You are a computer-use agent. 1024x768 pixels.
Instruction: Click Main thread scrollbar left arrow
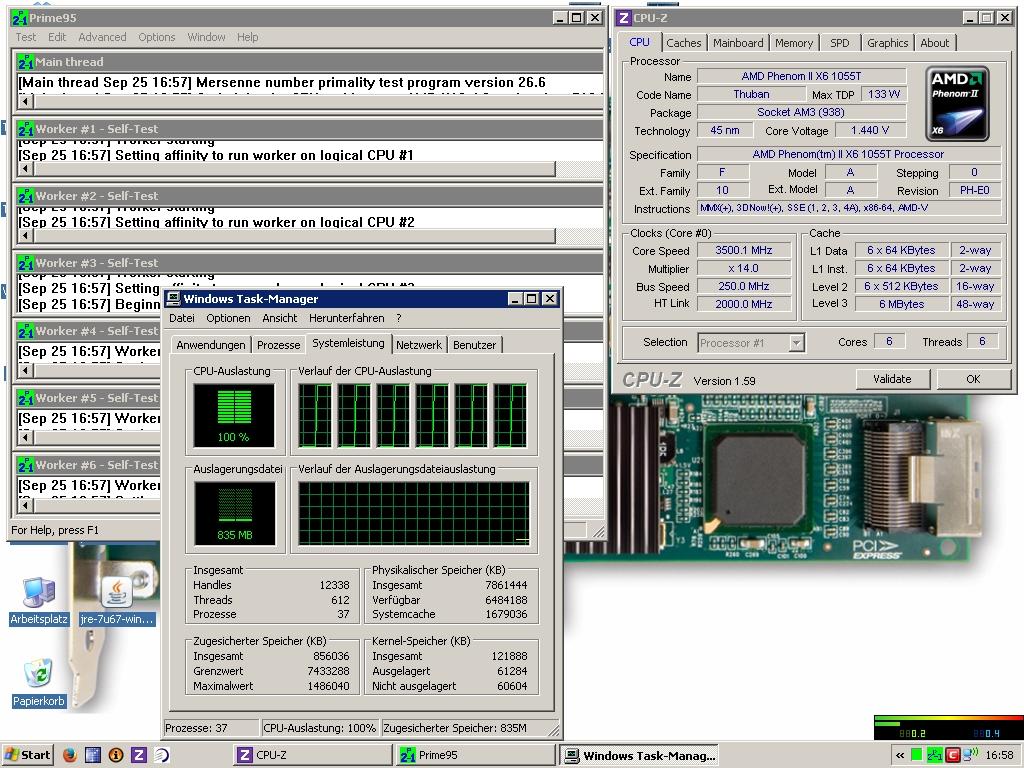[x=25, y=101]
